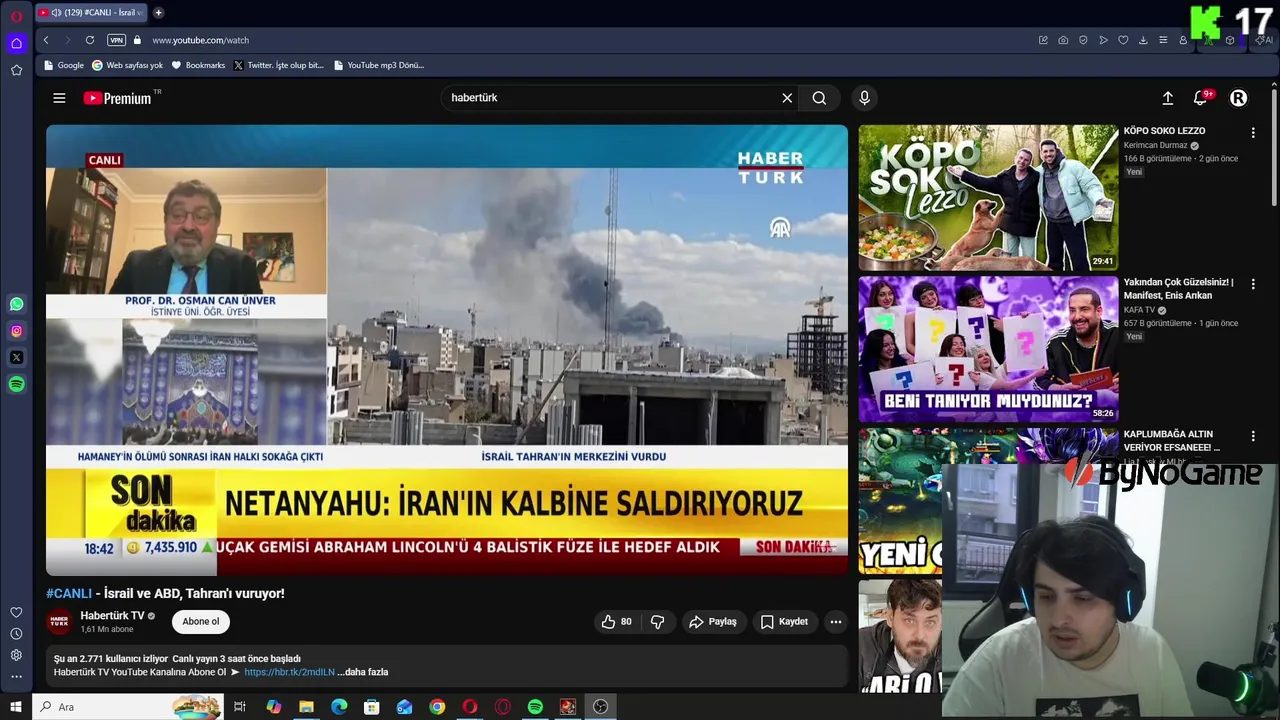Open KAFA TV channel name
Viewport: 1280px width, 720px height.
click(1139, 310)
